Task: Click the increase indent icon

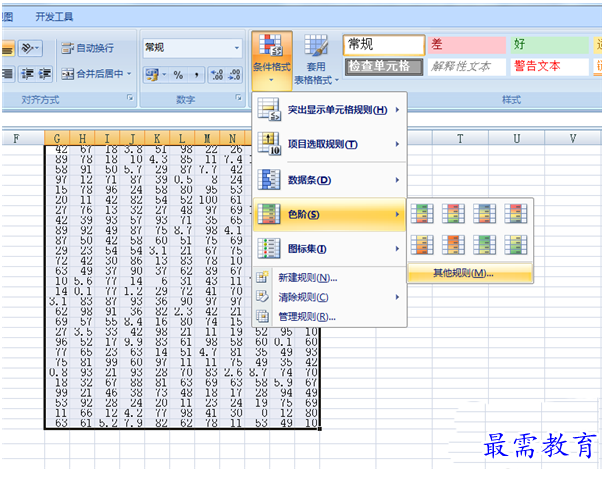Action: 44,74
